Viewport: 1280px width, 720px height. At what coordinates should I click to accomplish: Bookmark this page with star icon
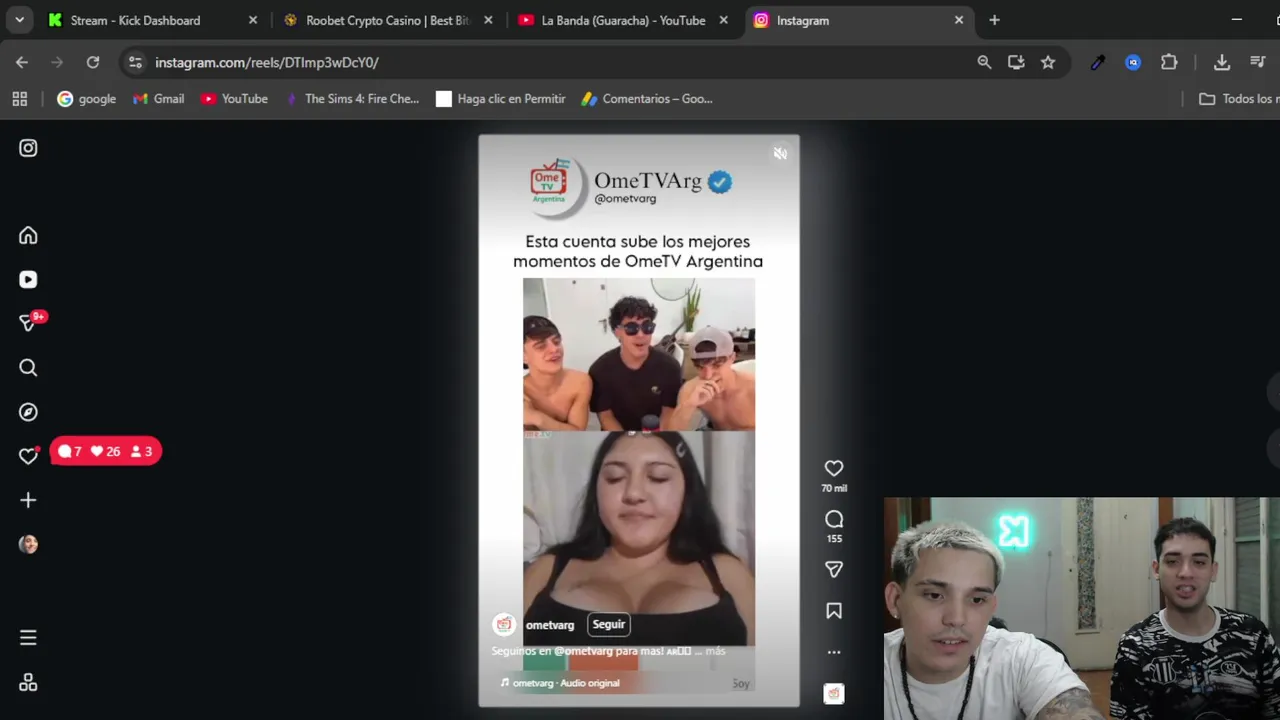click(x=1048, y=62)
